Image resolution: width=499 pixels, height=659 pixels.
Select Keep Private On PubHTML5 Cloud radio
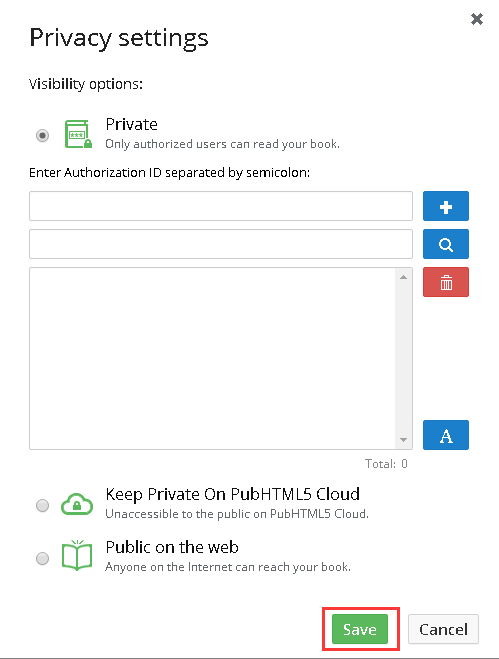tap(42, 505)
